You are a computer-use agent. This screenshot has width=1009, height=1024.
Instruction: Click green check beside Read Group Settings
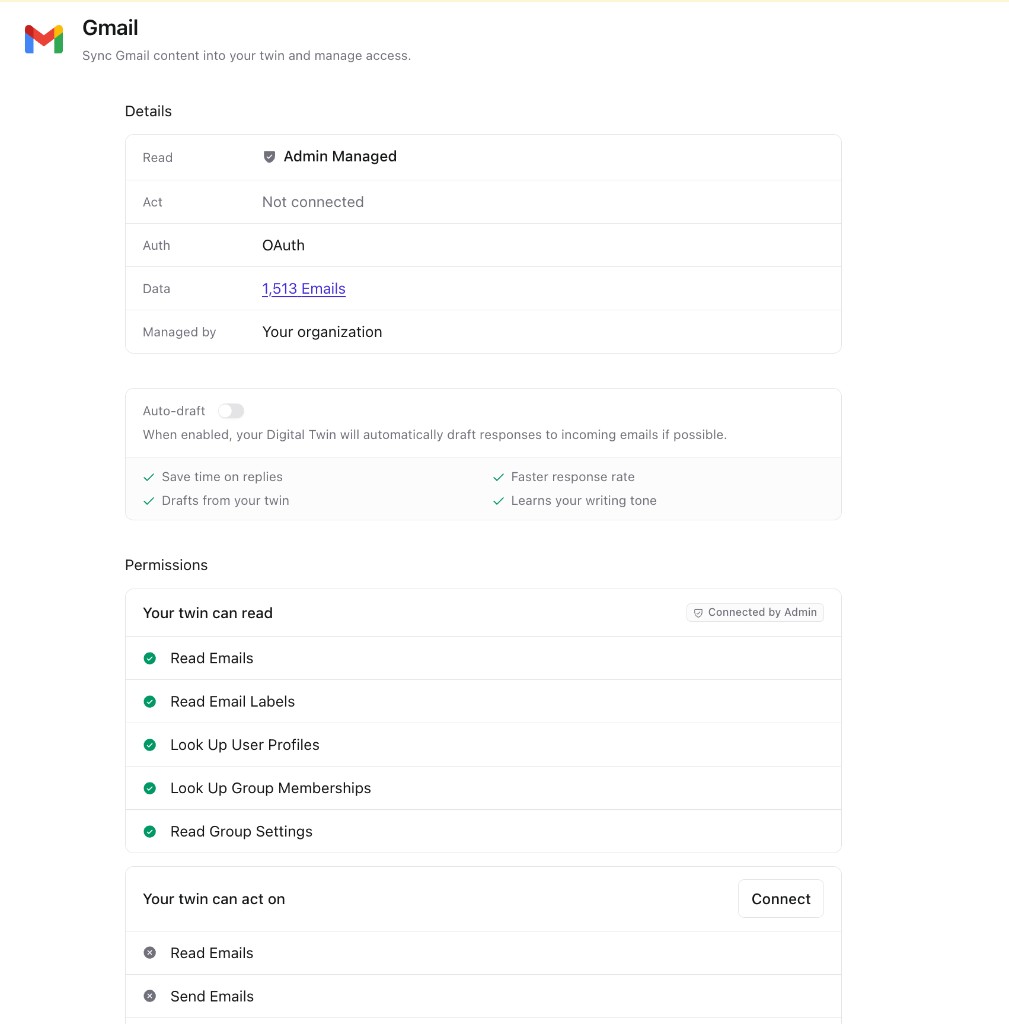click(x=150, y=831)
